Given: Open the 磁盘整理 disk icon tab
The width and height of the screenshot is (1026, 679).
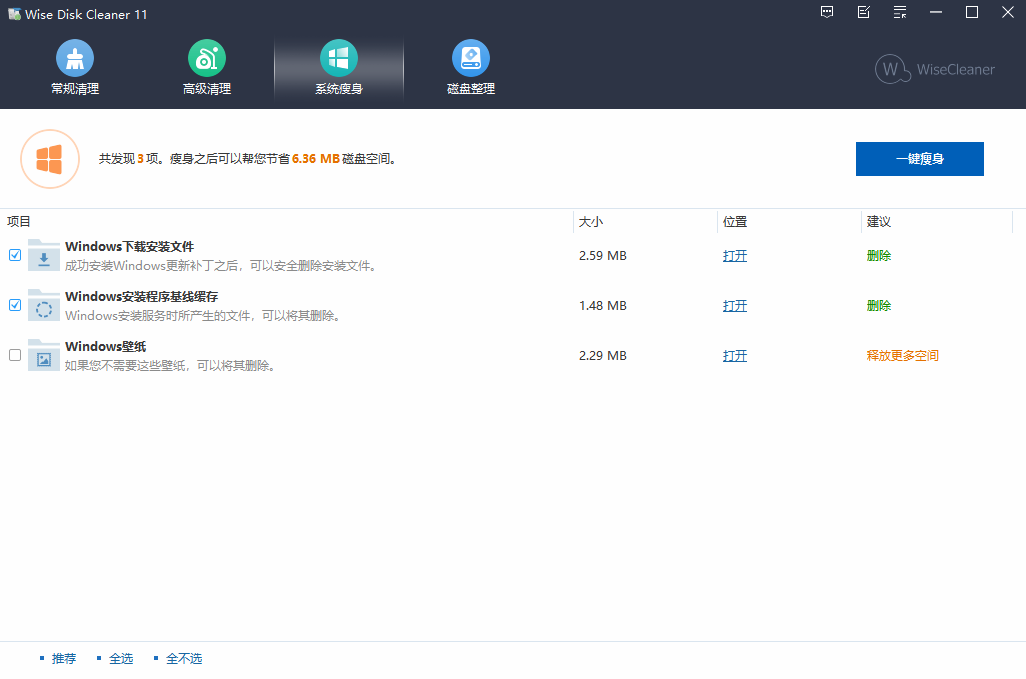Looking at the screenshot, I should [470, 67].
